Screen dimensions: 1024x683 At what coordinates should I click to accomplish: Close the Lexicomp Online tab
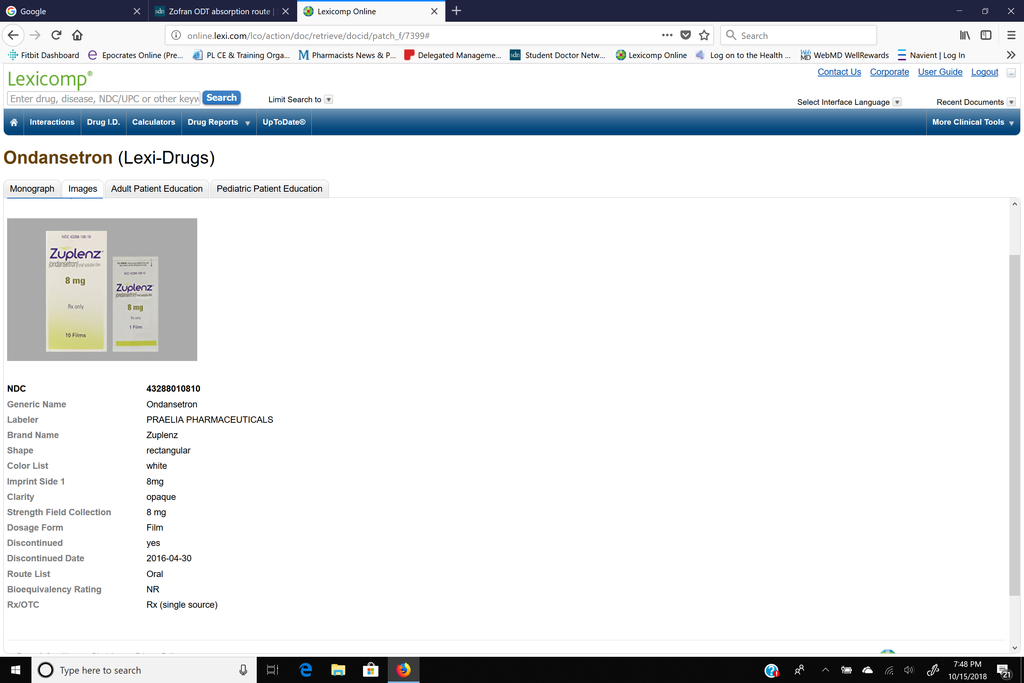434,11
